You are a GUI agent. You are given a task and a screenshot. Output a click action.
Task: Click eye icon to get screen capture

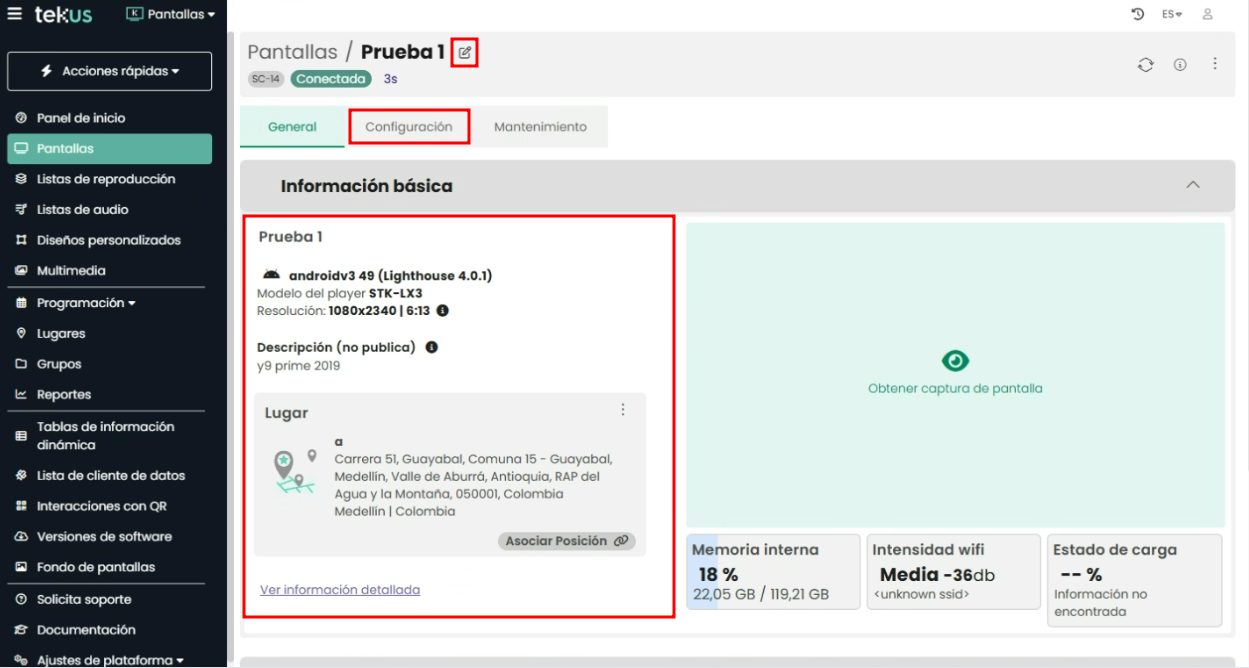point(955,361)
